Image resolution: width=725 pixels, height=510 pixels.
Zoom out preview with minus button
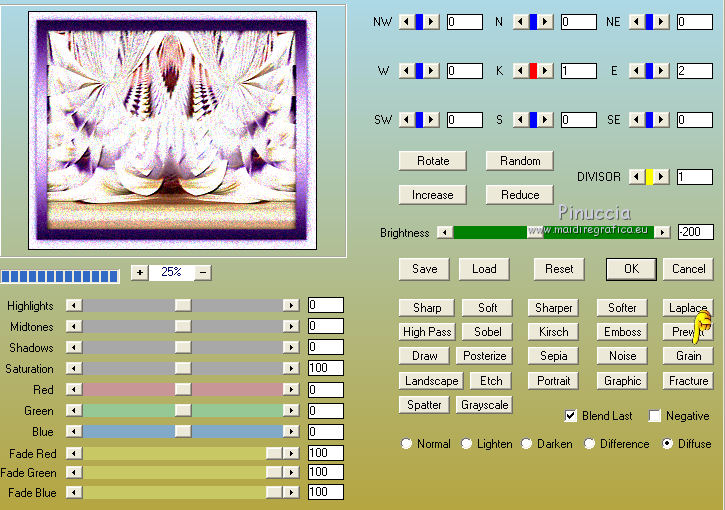coord(203,272)
